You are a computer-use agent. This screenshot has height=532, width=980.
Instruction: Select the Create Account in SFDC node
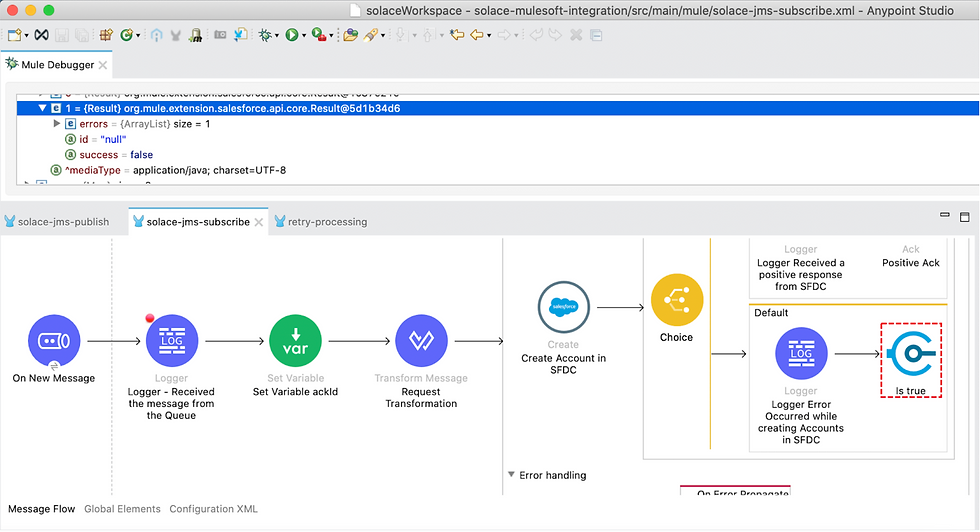click(x=563, y=307)
